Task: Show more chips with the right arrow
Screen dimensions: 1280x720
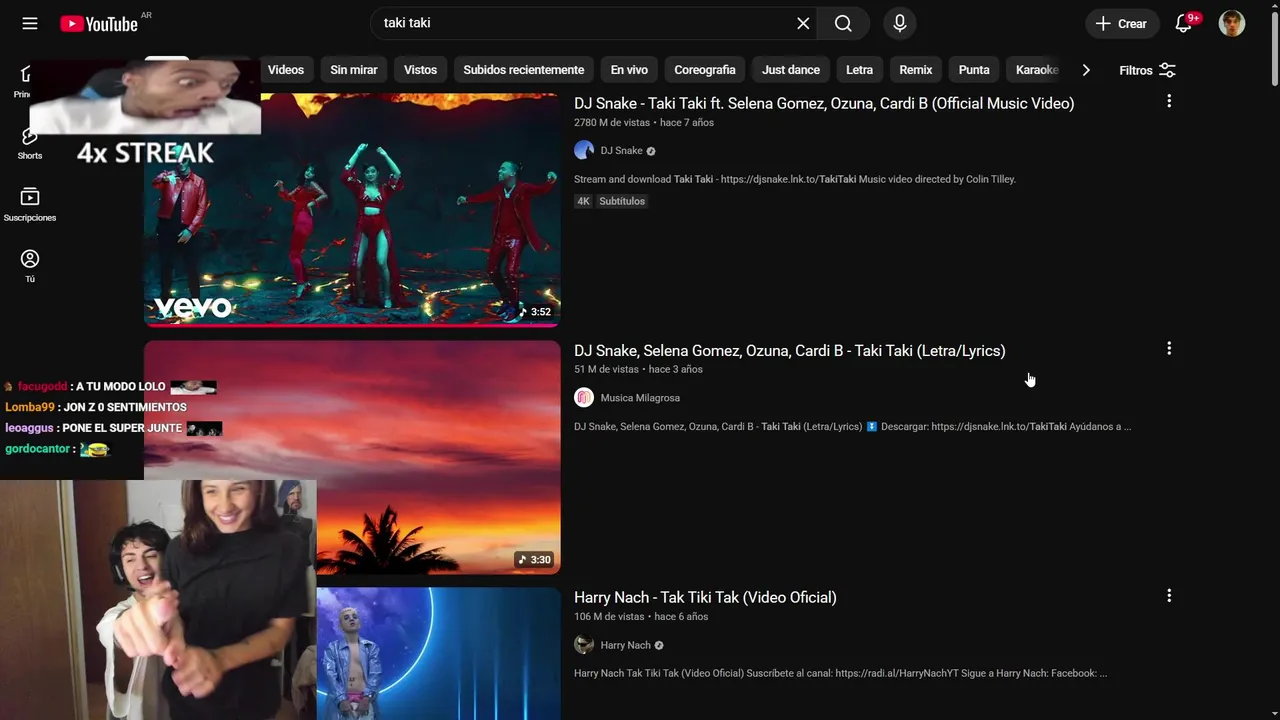Action: pyautogui.click(x=1086, y=70)
